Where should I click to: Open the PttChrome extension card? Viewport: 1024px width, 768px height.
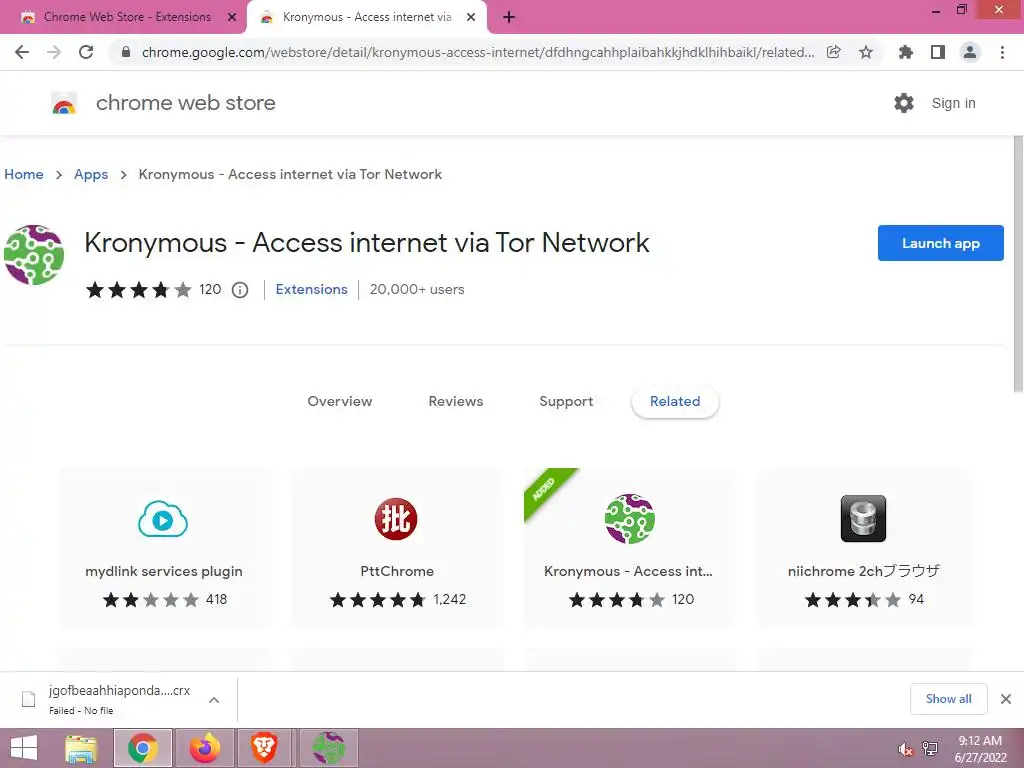(x=397, y=547)
